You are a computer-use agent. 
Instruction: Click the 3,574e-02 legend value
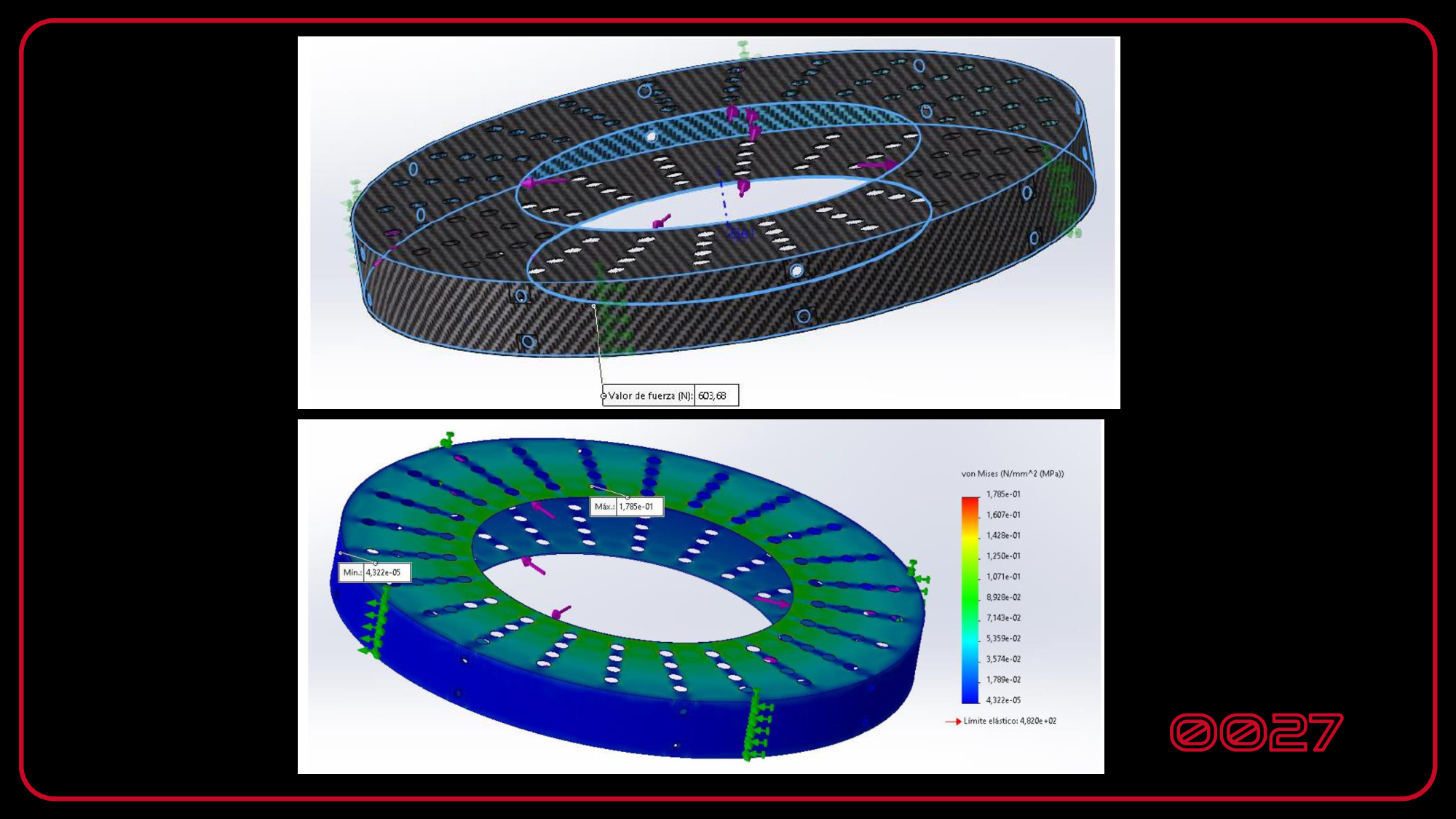point(1003,660)
